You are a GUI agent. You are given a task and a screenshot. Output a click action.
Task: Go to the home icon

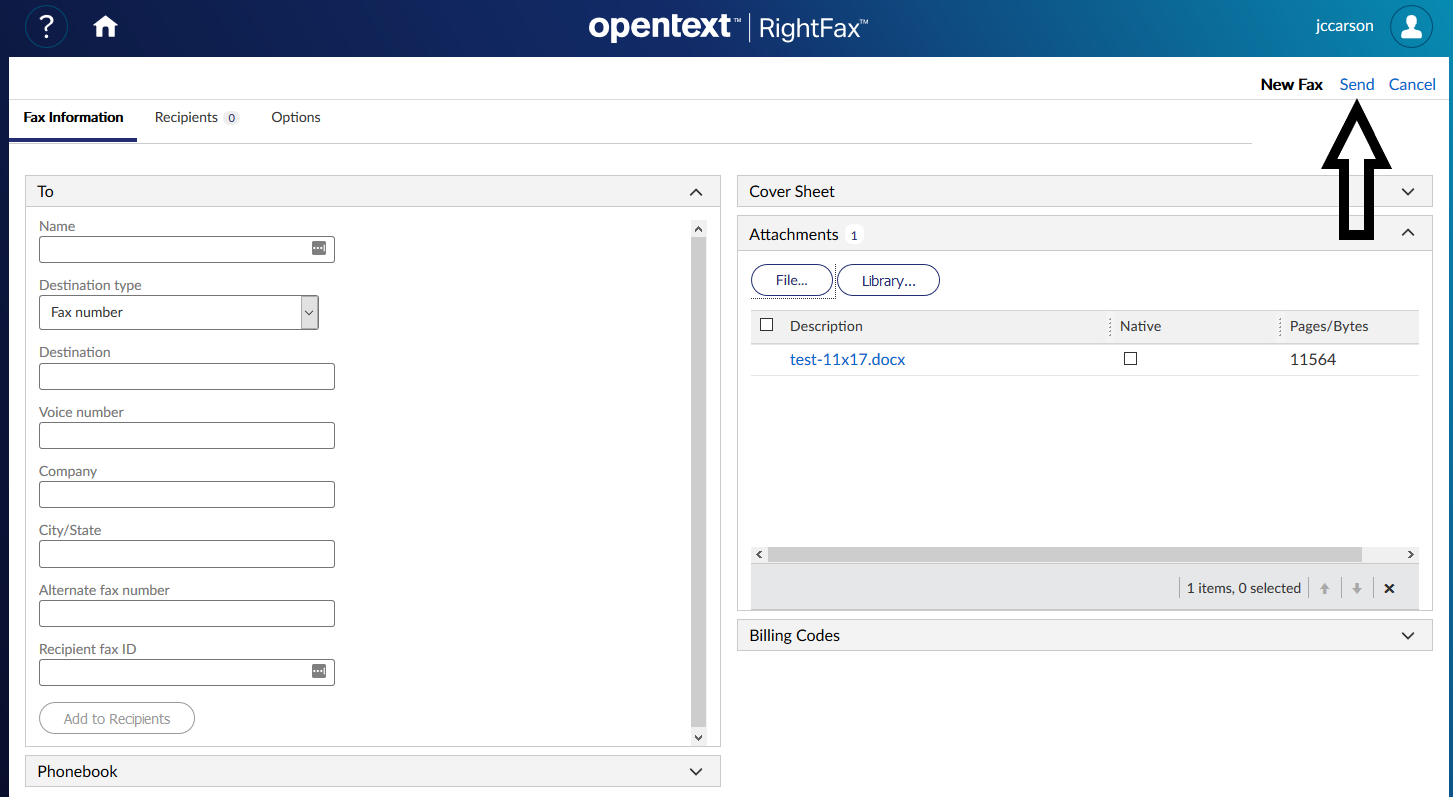pyautogui.click(x=105, y=28)
